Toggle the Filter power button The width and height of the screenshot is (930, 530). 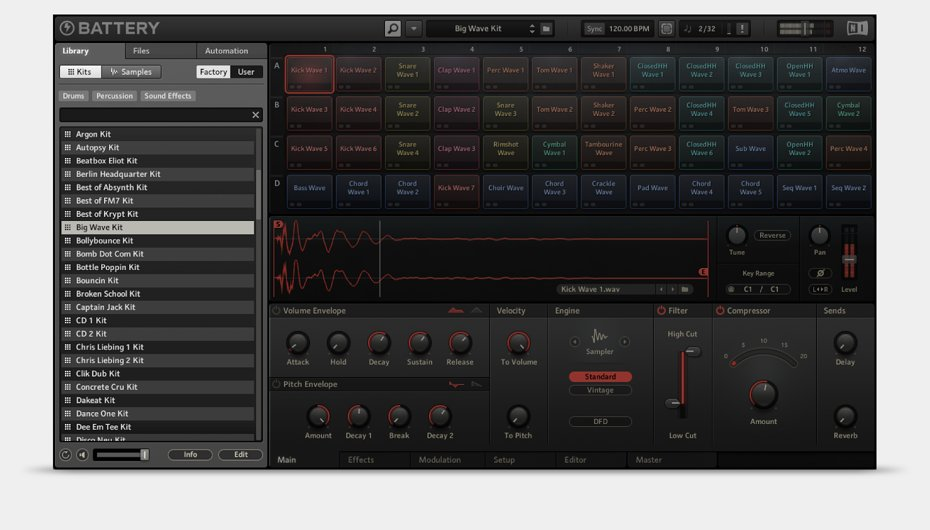661,311
